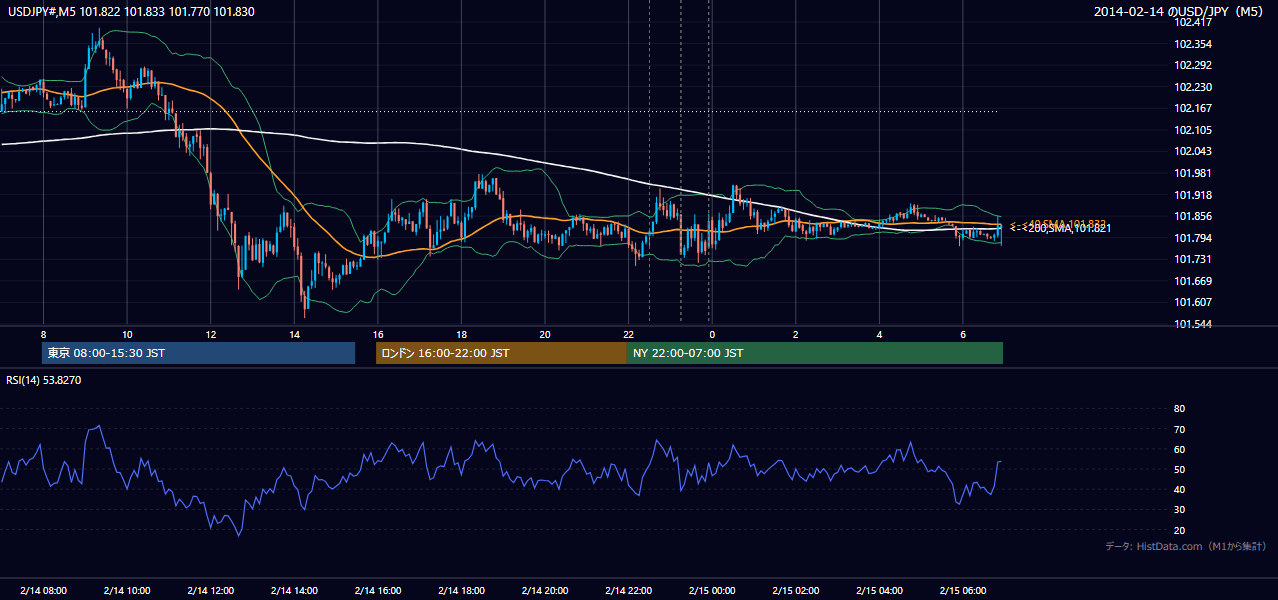Click the '2/15 06:00' bottom time label
1278x600 pixels.
pyautogui.click(x=962, y=591)
